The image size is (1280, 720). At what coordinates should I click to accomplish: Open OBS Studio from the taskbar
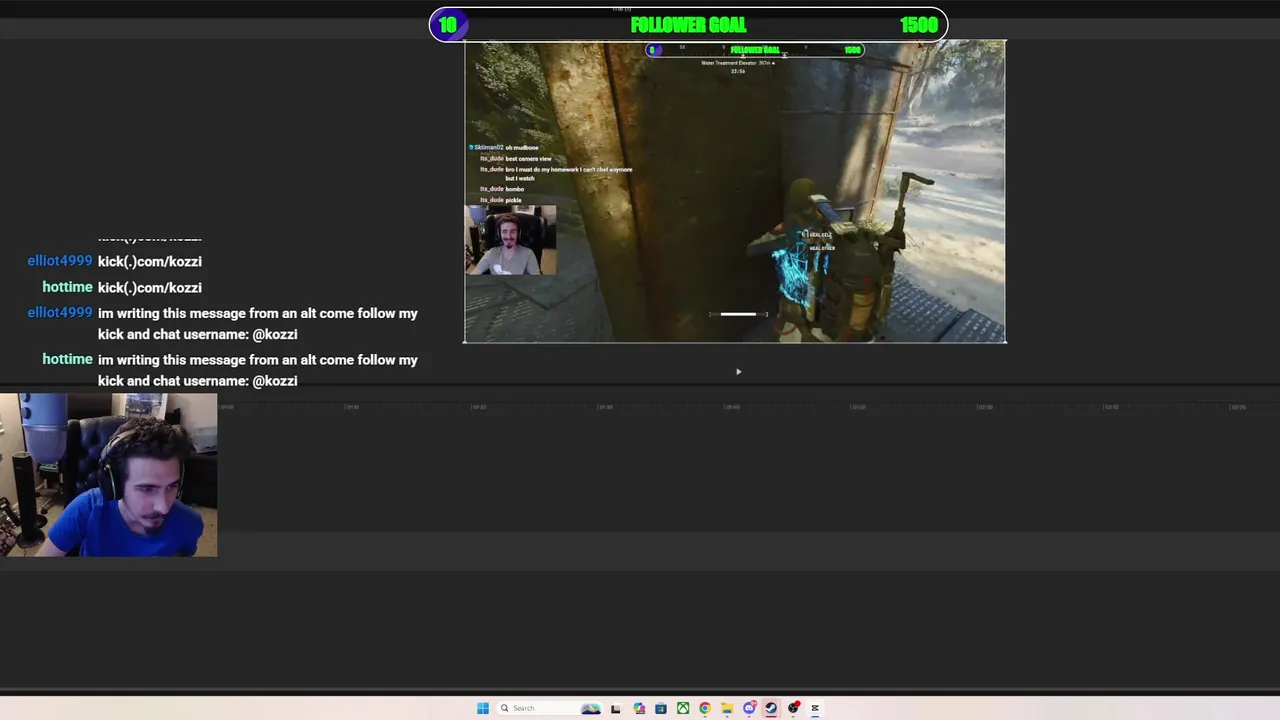[794, 708]
